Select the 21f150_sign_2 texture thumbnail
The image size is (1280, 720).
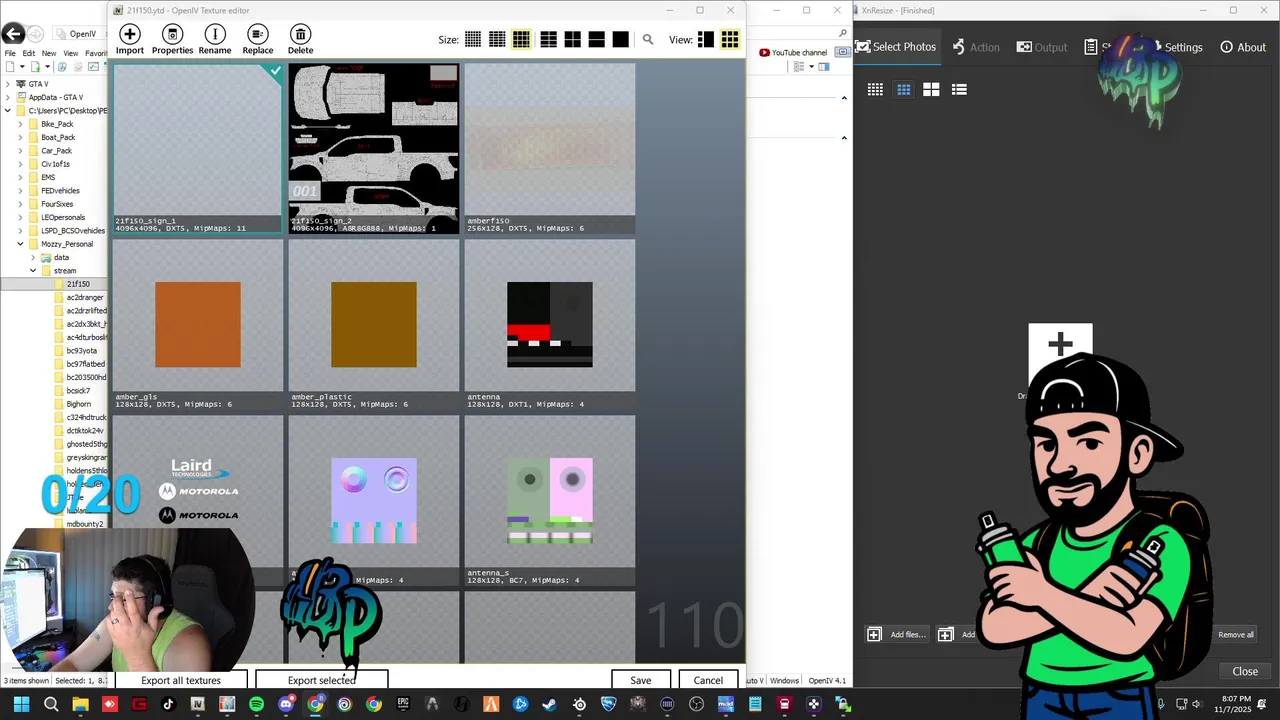tap(374, 148)
